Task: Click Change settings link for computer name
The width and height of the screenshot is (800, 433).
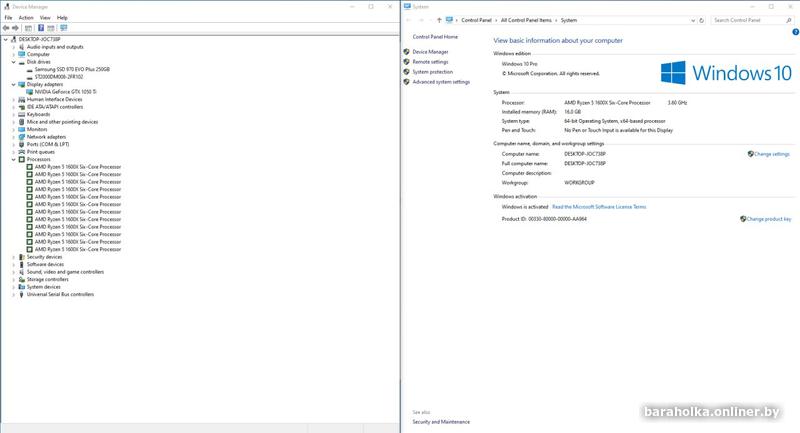Action: pyautogui.click(x=771, y=154)
